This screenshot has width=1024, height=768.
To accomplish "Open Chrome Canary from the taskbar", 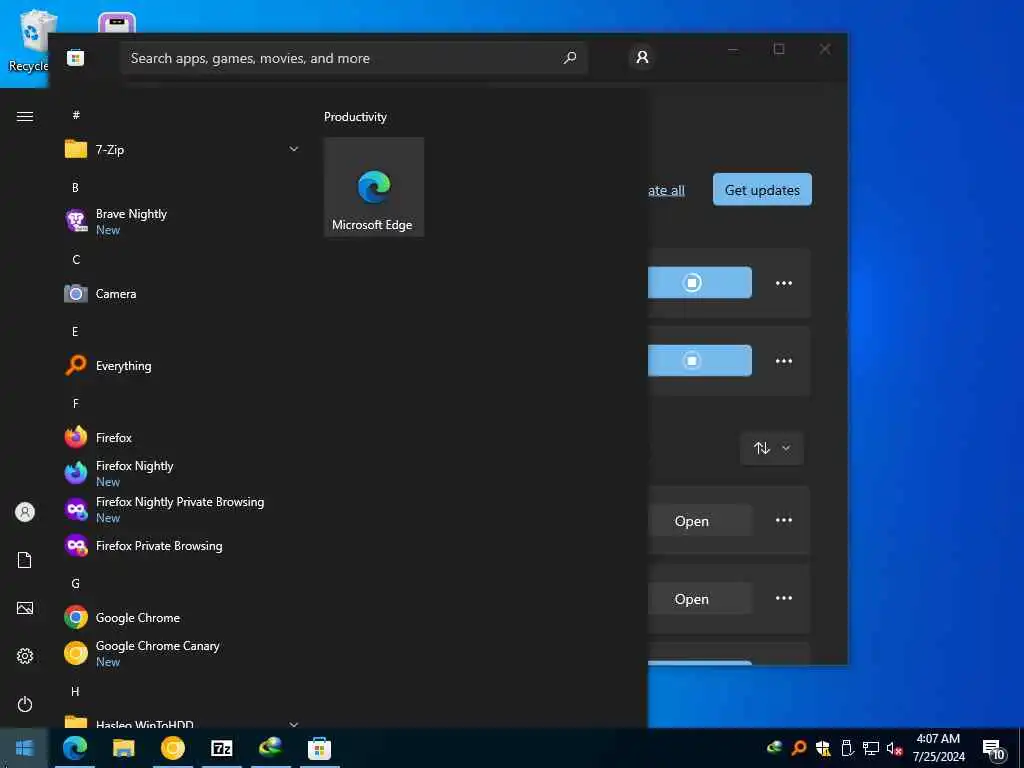I will click(172, 748).
